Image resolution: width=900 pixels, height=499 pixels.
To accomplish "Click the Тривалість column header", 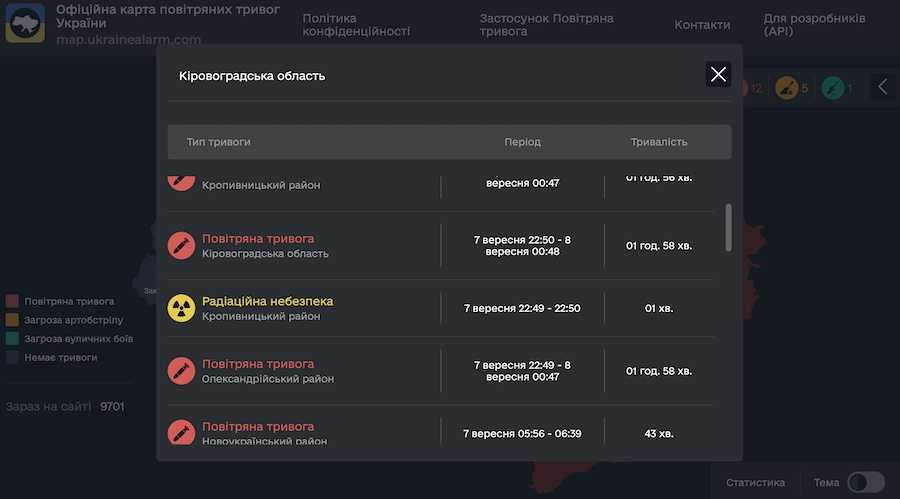I will pos(658,142).
